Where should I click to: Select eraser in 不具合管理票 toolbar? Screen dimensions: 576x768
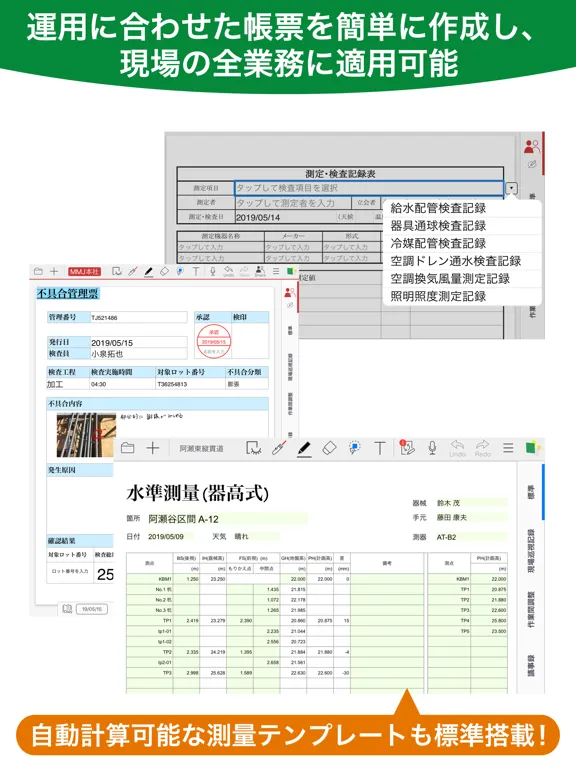(x=165, y=271)
